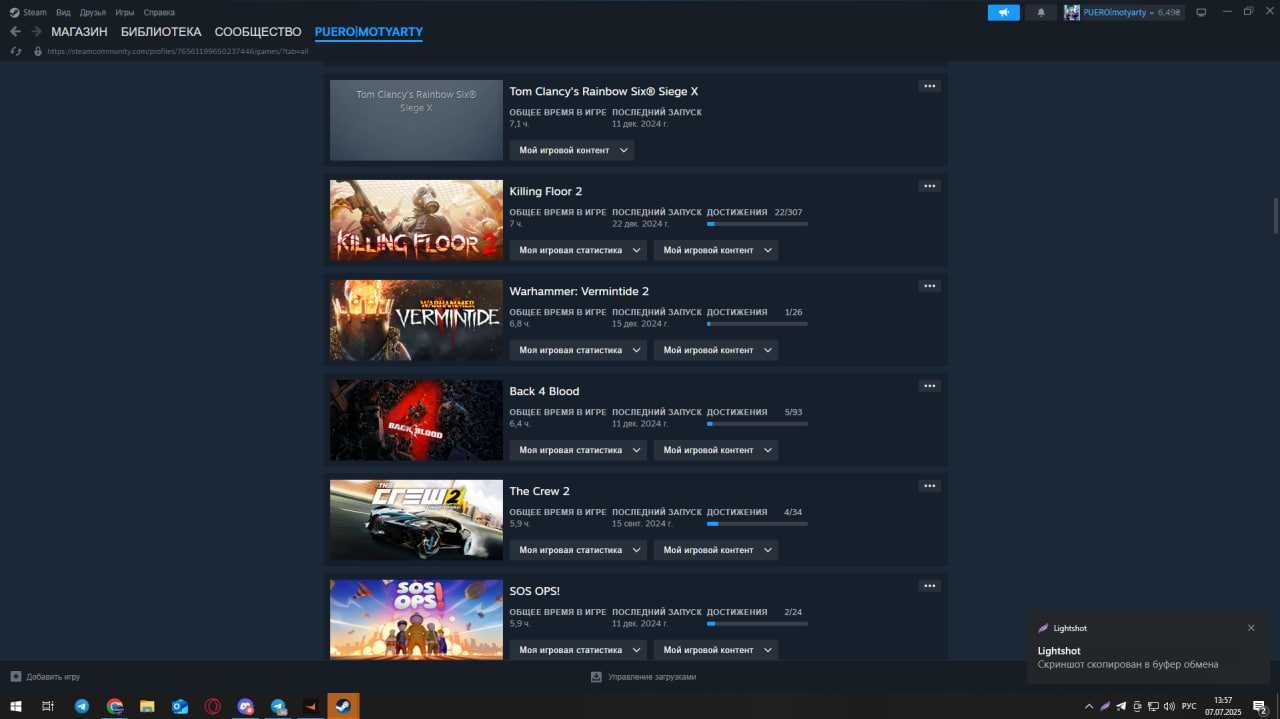Open the Killing Floor 2 title link
Viewport: 1280px width, 719px height.
pyautogui.click(x=546, y=191)
